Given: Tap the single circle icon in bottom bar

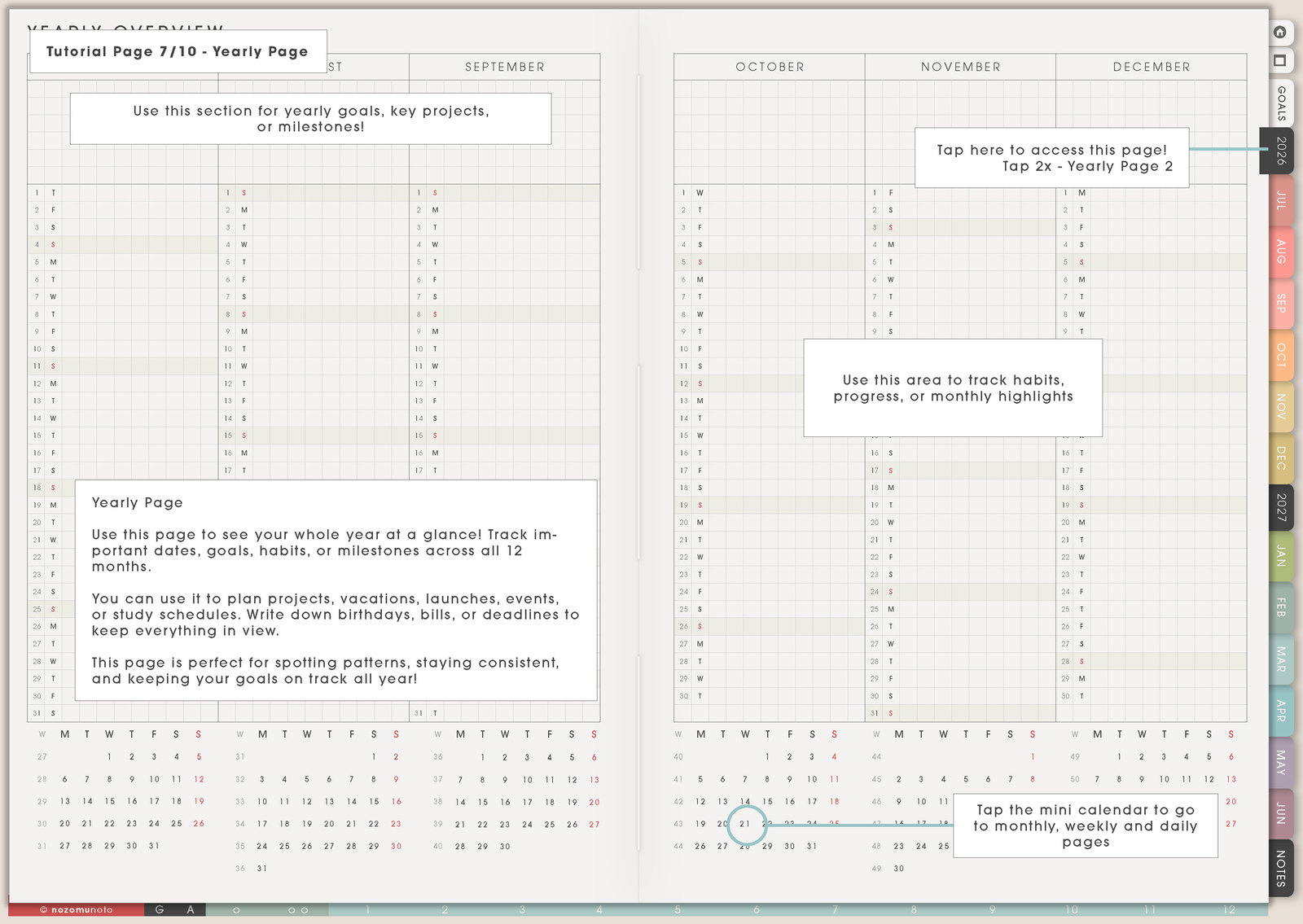Looking at the screenshot, I should (x=236, y=909).
